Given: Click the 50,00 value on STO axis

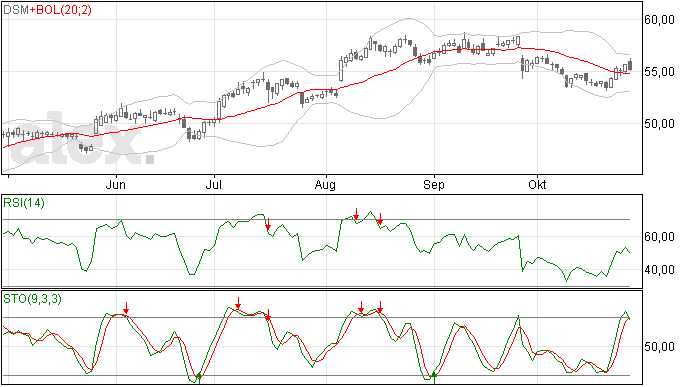Looking at the screenshot, I should click(659, 347).
